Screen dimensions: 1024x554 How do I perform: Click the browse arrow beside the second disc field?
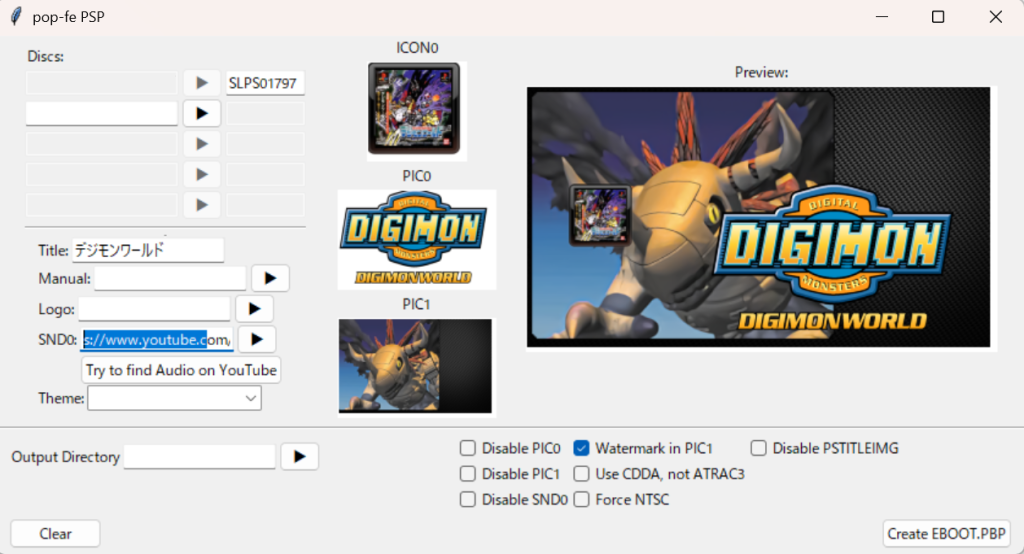pyautogui.click(x=201, y=113)
